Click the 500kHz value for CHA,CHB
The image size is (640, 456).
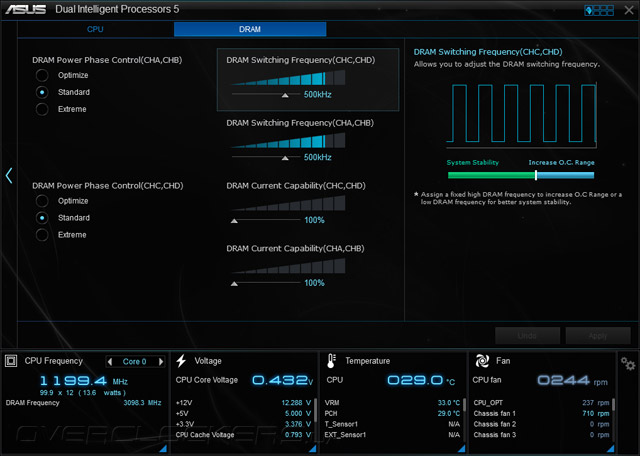318,158
